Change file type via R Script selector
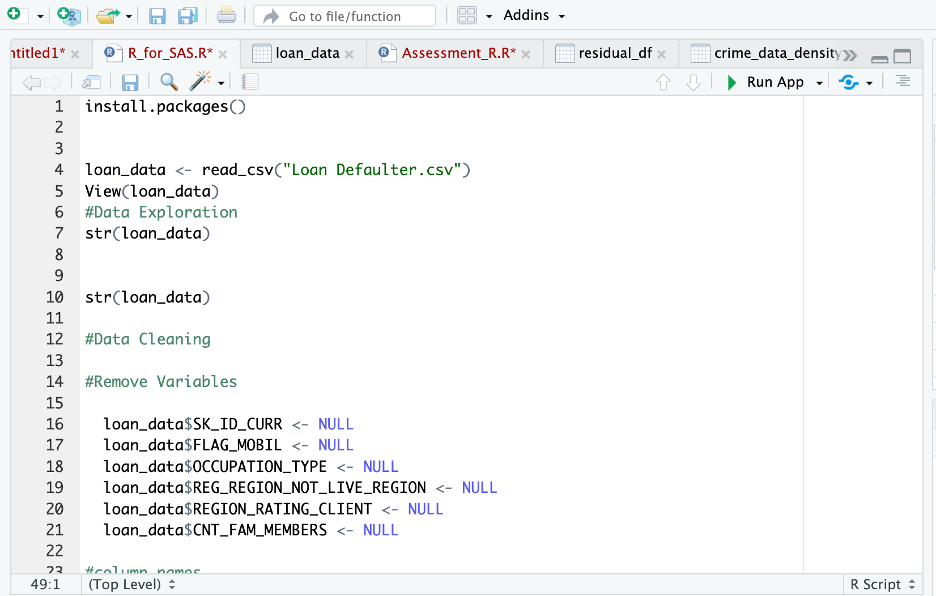The image size is (936, 596). pyautogui.click(x=883, y=584)
